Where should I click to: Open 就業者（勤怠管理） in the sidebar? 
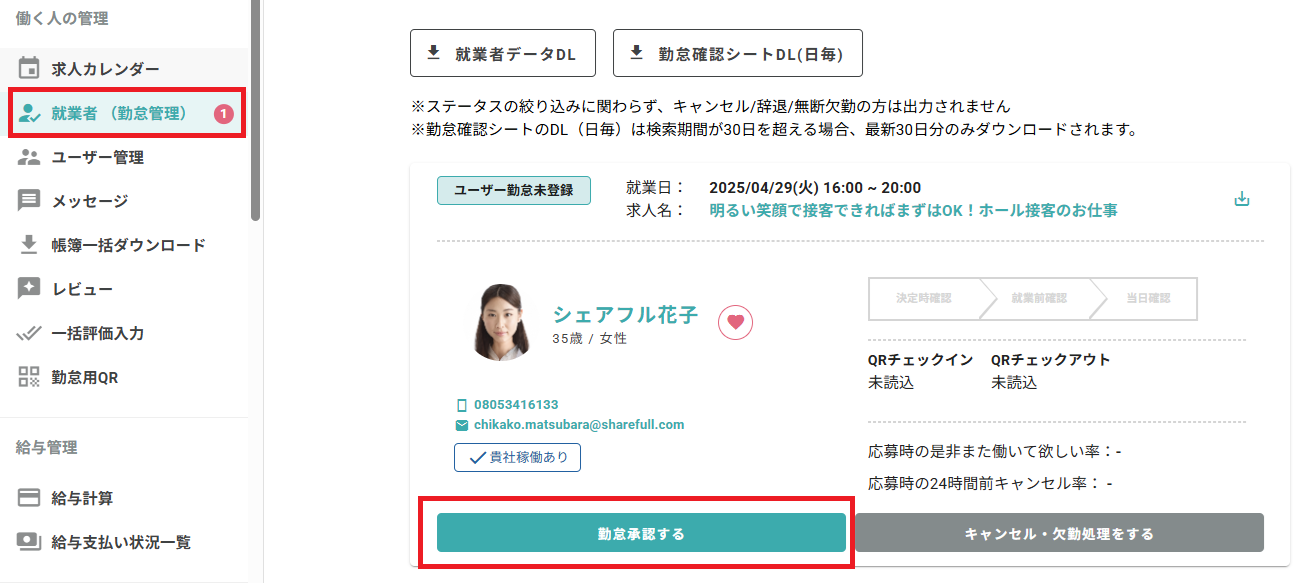pyautogui.click(x=119, y=113)
